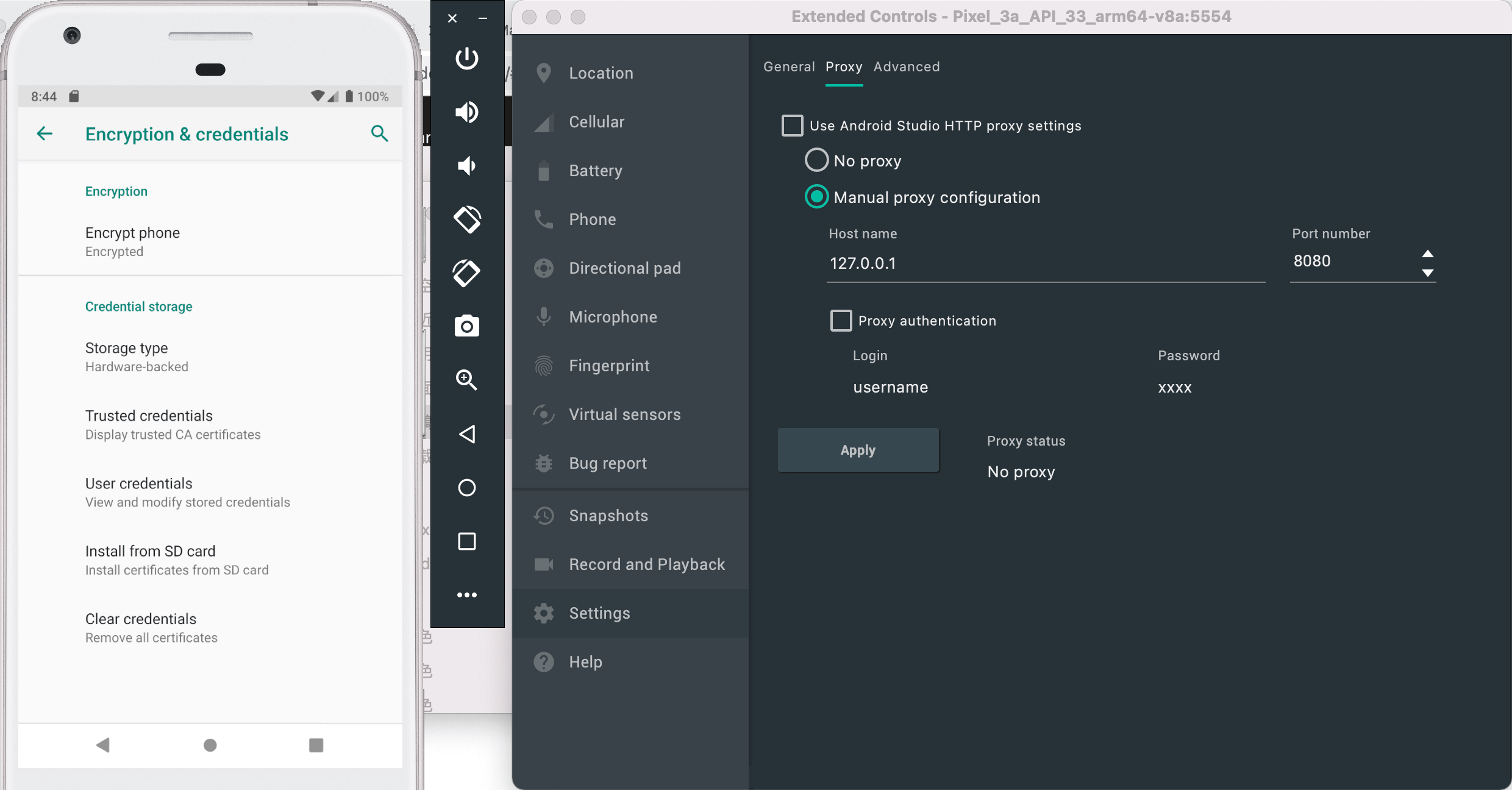Tap the search icon in Encryption & credentials
Image resolution: width=1512 pixels, height=790 pixels.
379,133
